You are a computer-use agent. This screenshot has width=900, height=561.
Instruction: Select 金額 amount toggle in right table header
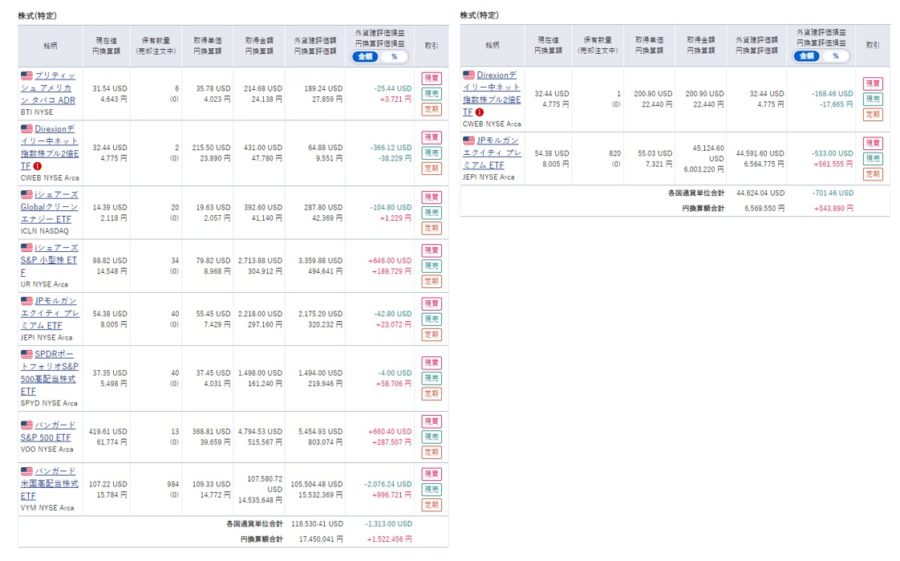[x=807, y=56]
